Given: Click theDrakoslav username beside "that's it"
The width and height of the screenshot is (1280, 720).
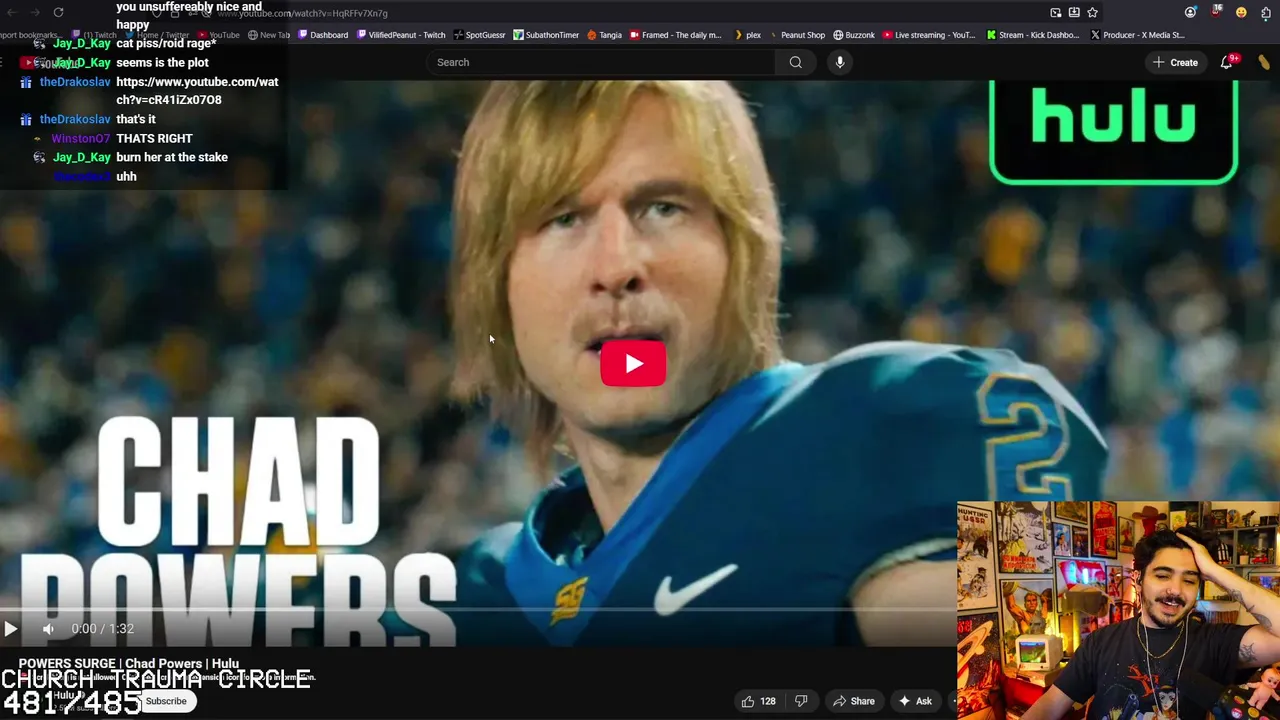Looking at the screenshot, I should pyautogui.click(x=75, y=119).
